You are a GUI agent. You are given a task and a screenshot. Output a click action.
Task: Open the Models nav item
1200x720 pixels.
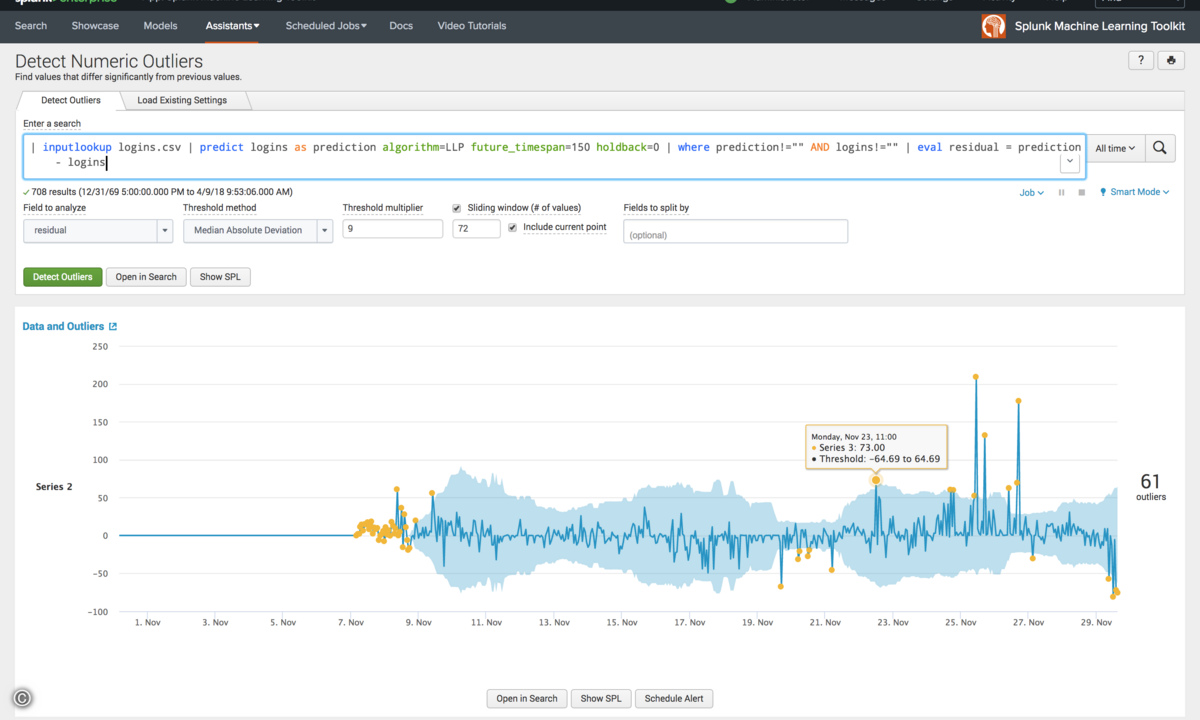[x=161, y=26]
